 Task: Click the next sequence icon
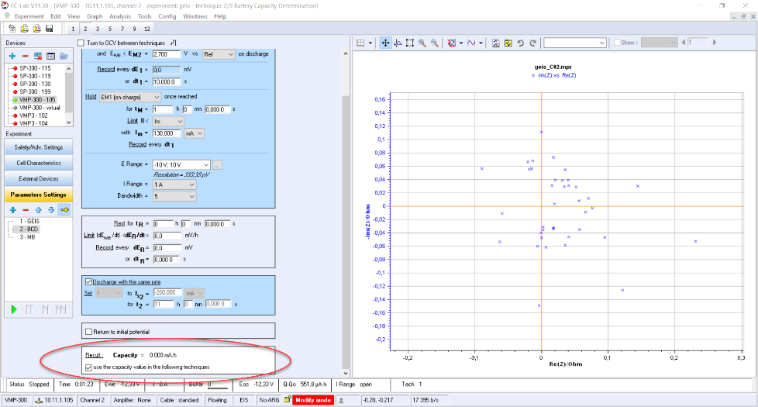coord(45,309)
